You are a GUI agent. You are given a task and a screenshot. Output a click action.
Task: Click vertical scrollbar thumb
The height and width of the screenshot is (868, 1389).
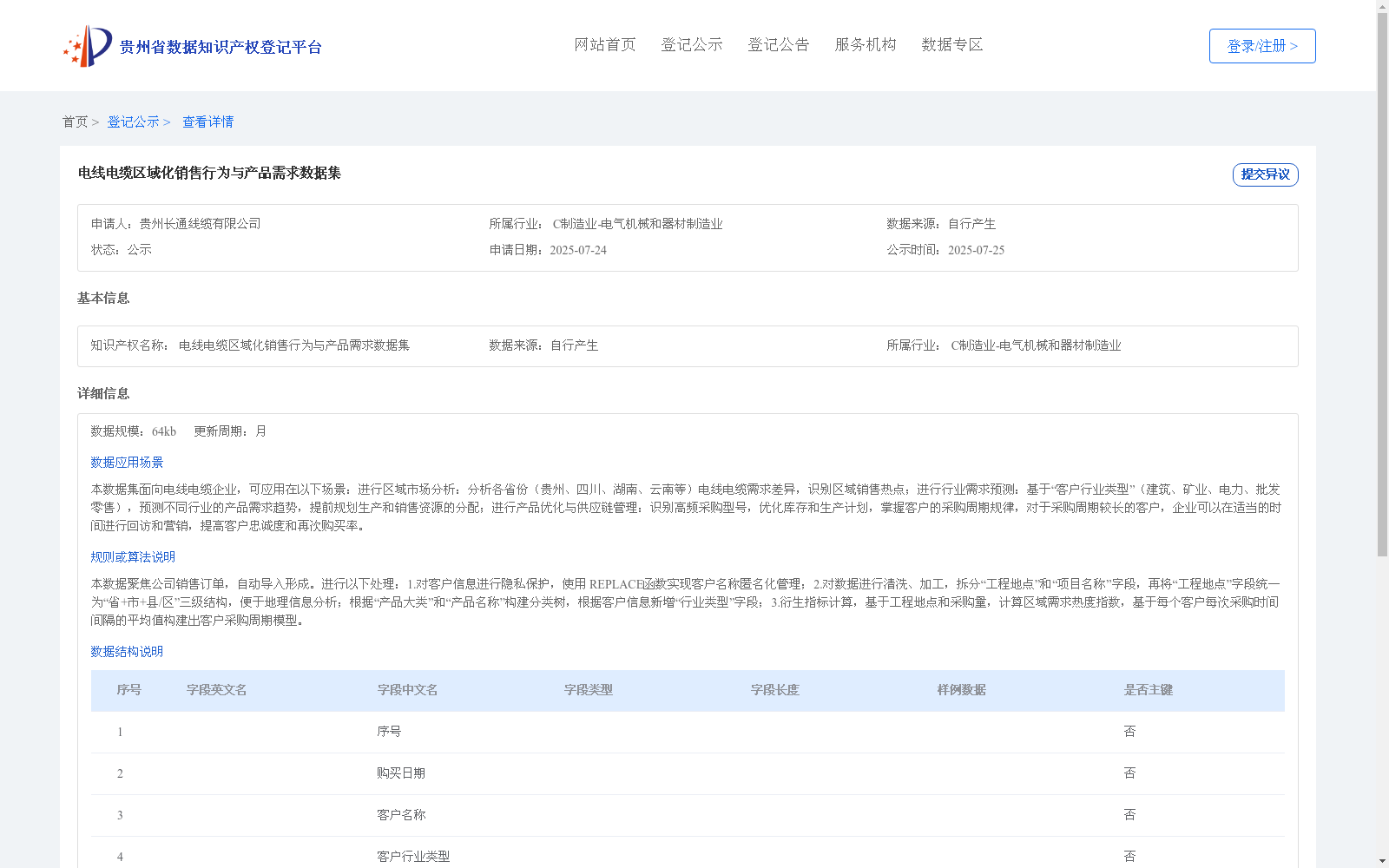[x=1382, y=285]
